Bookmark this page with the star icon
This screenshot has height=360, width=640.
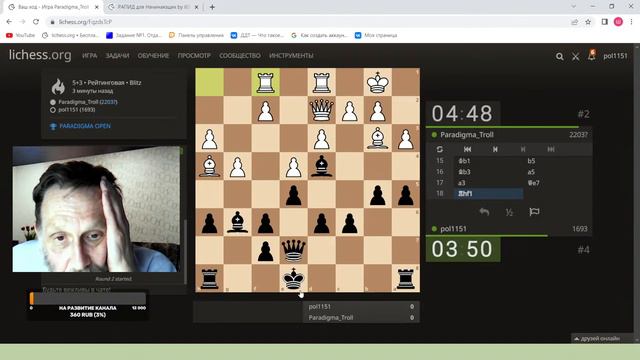[588, 22]
